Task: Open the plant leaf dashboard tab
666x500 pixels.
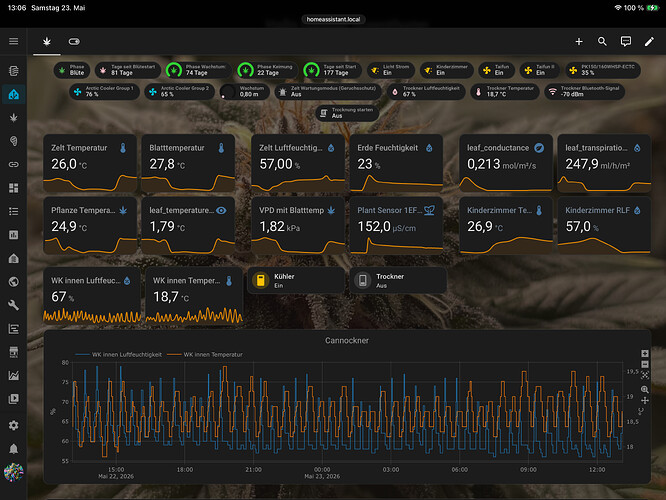Action: pyautogui.click(x=47, y=41)
